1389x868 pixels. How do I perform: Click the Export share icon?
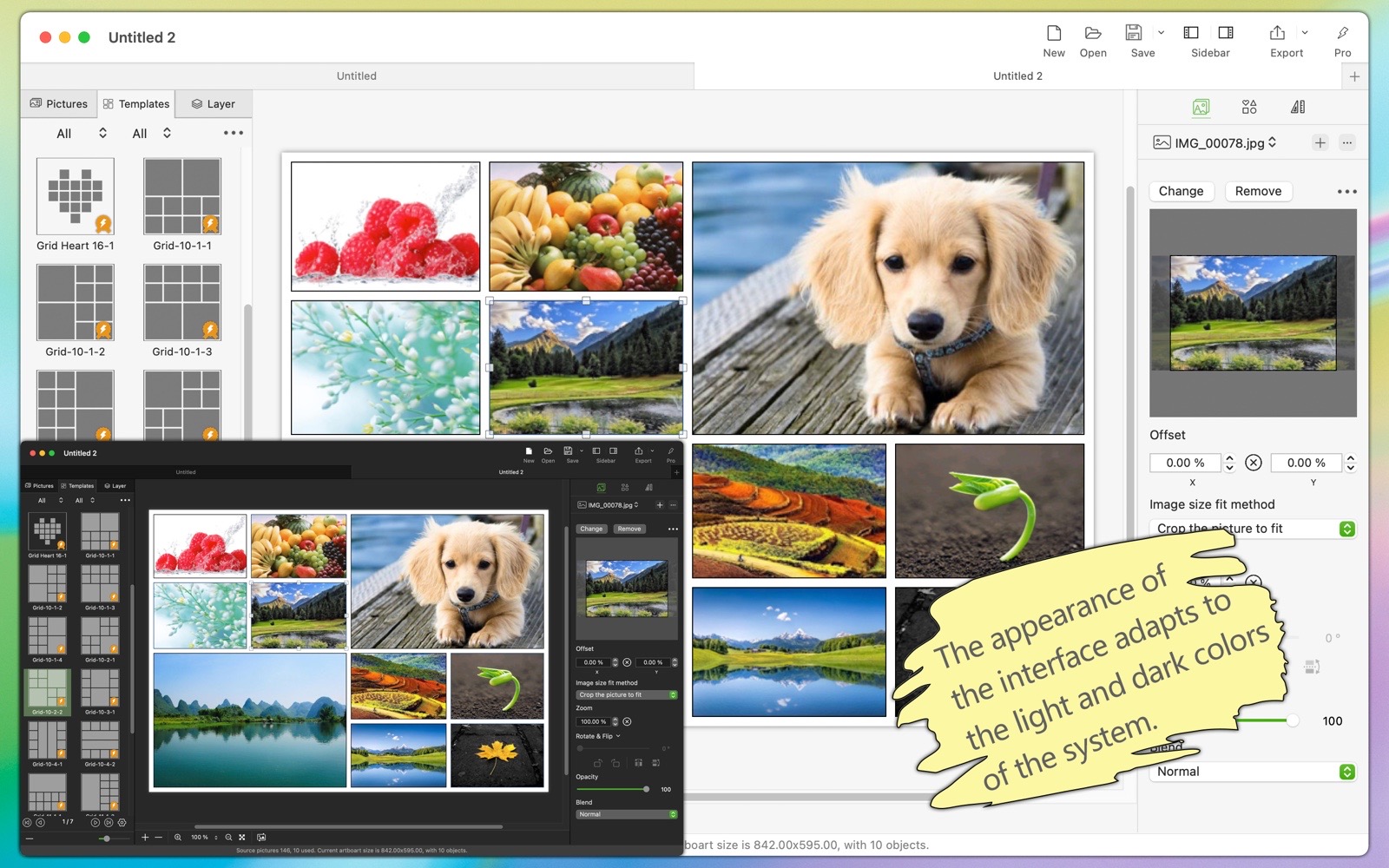point(1277,33)
